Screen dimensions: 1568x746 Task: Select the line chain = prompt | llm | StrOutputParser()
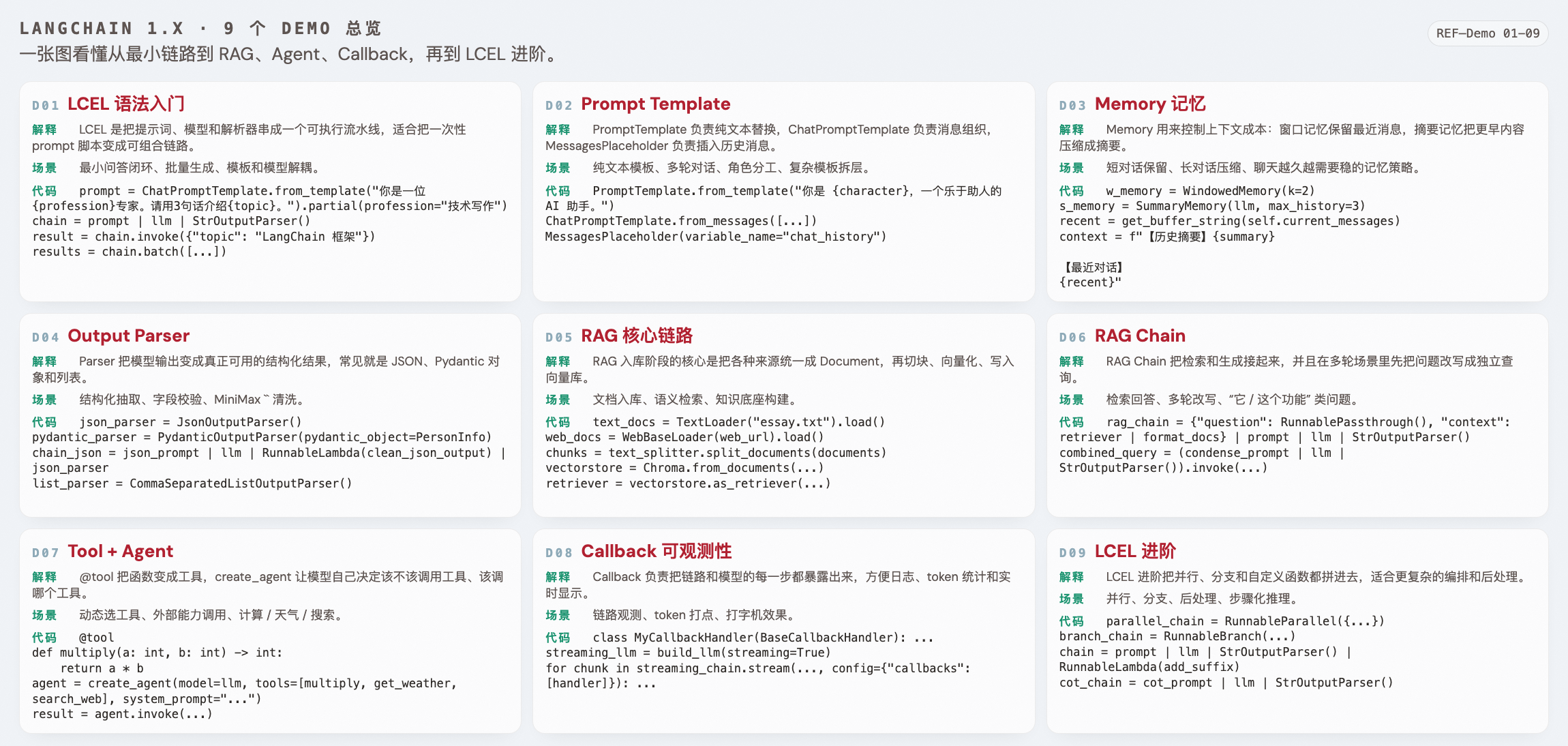171,221
